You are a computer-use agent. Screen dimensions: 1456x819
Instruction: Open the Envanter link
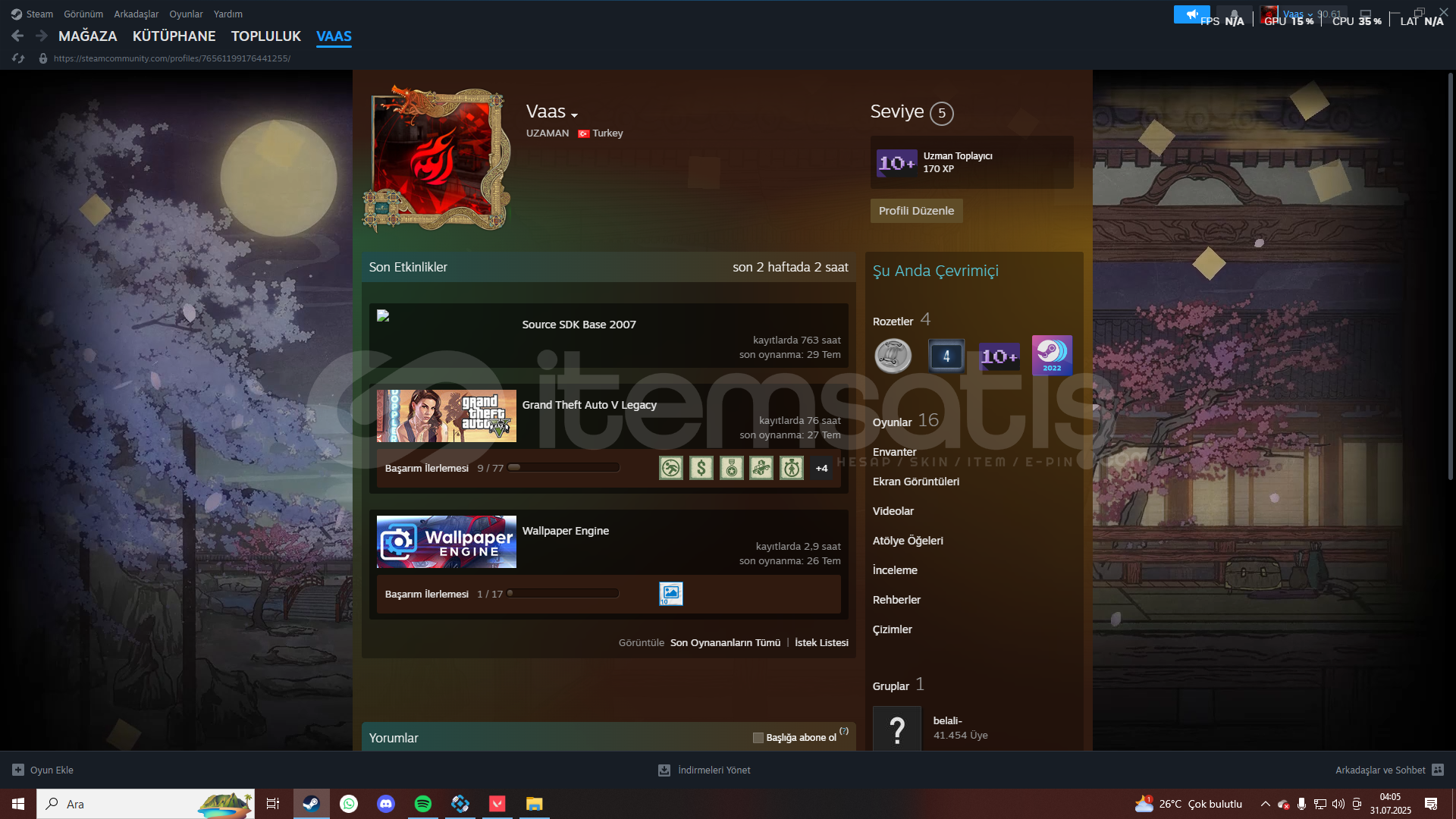click(x=895, y=452)
